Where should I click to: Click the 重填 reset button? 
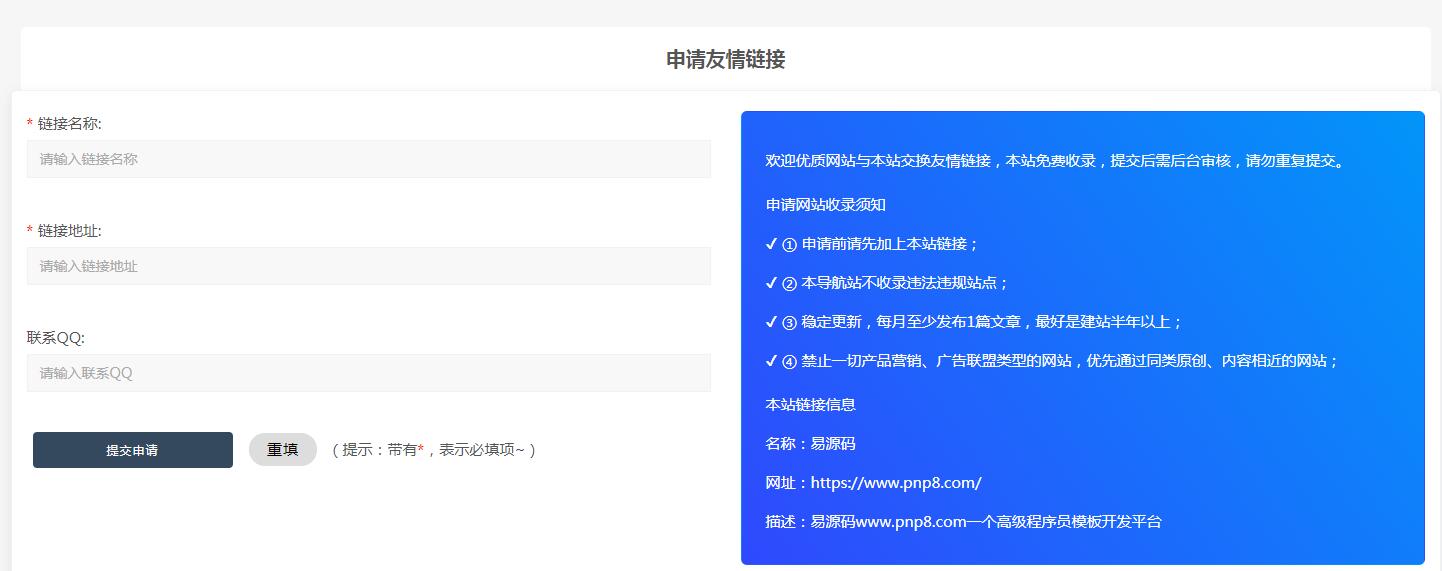tap(282, 450)
